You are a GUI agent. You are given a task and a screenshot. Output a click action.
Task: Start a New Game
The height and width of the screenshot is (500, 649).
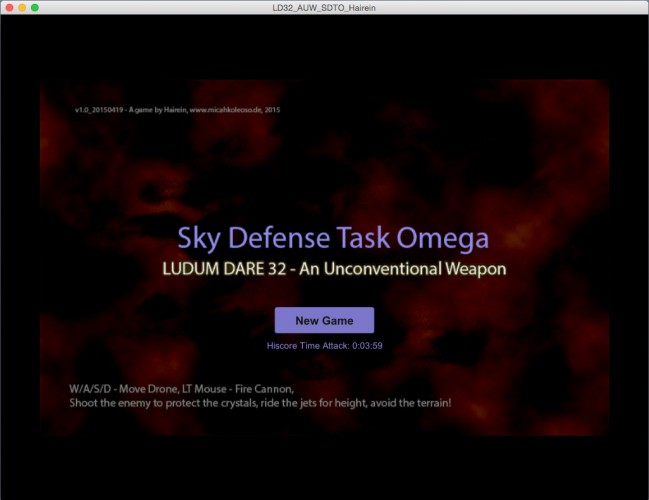[324, 320]
